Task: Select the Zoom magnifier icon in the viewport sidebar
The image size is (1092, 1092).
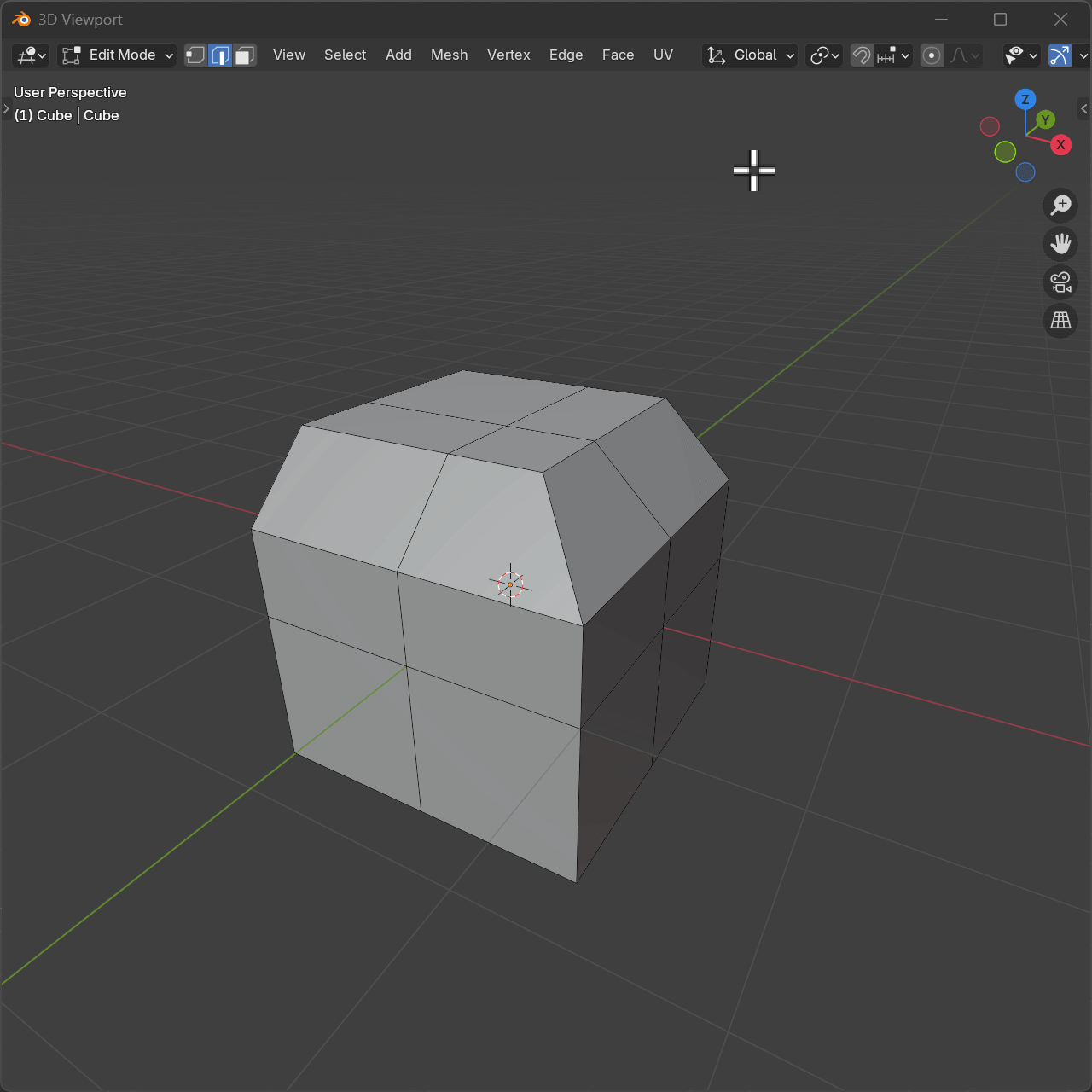Action: point(1060,205)
